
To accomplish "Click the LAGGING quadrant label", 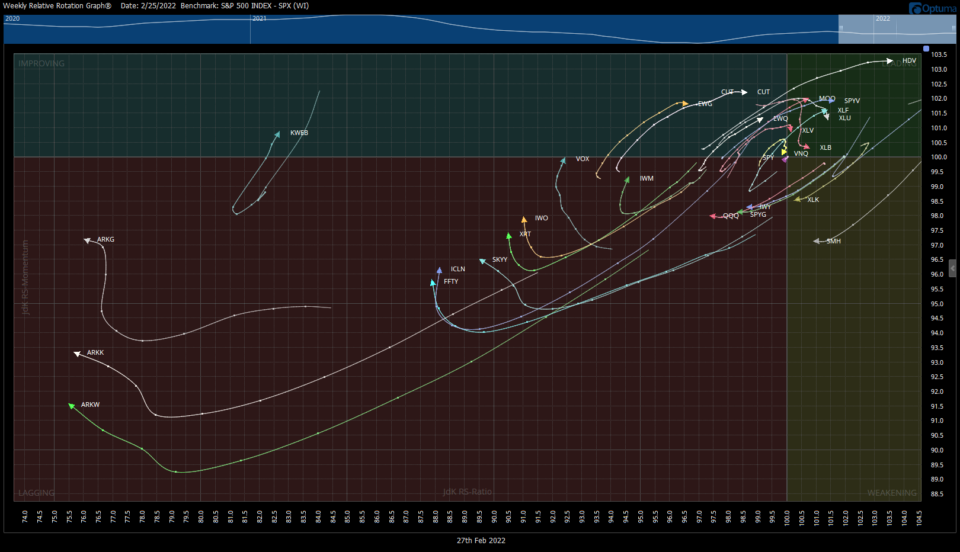I will pyautogui.click(x=36, y=493).
